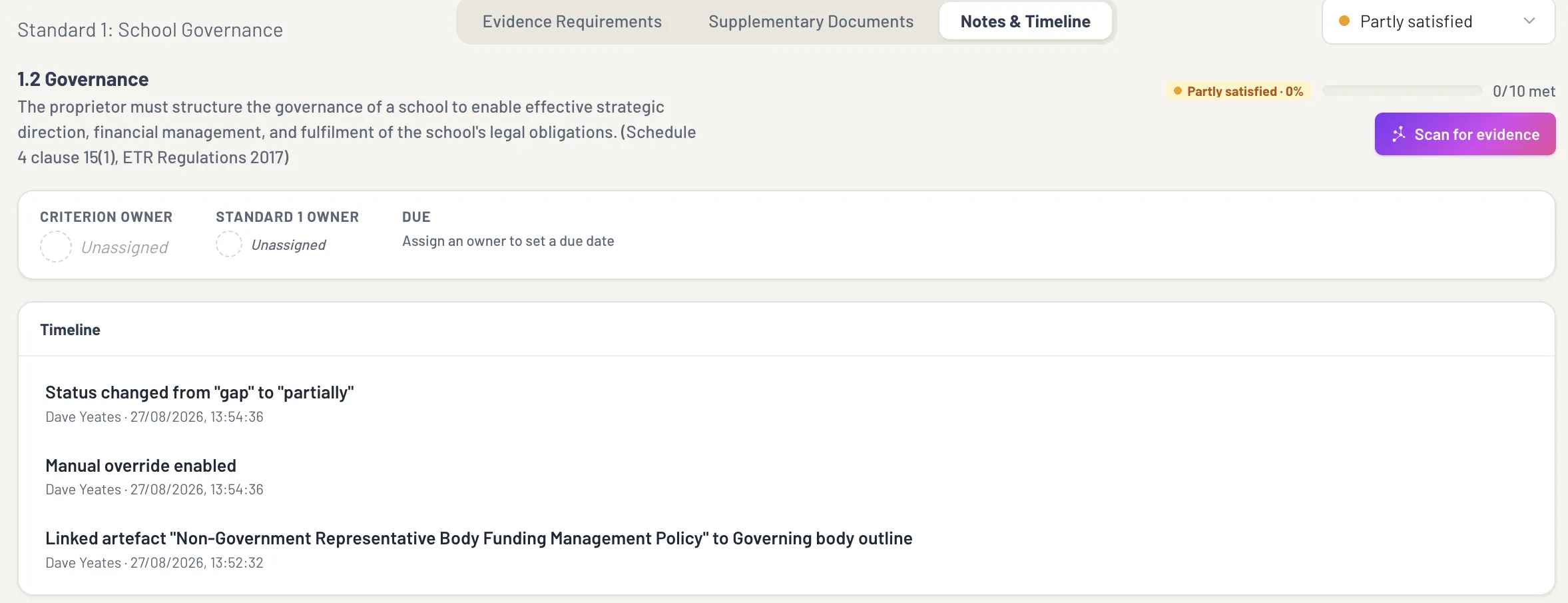Open the Evidence Requirements tab
The image size is (1568, 603).
pyautogui.click(x=572, y=22)
